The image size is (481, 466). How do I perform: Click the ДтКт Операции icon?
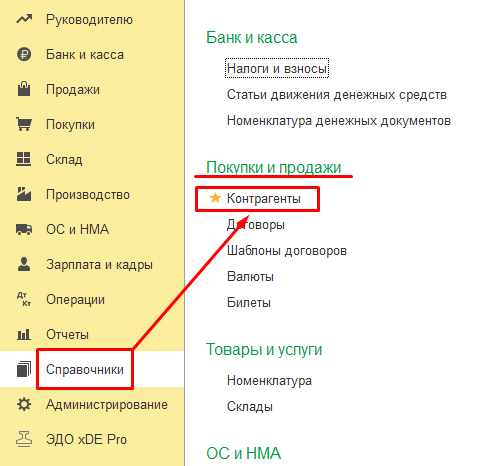pos(24,299)
